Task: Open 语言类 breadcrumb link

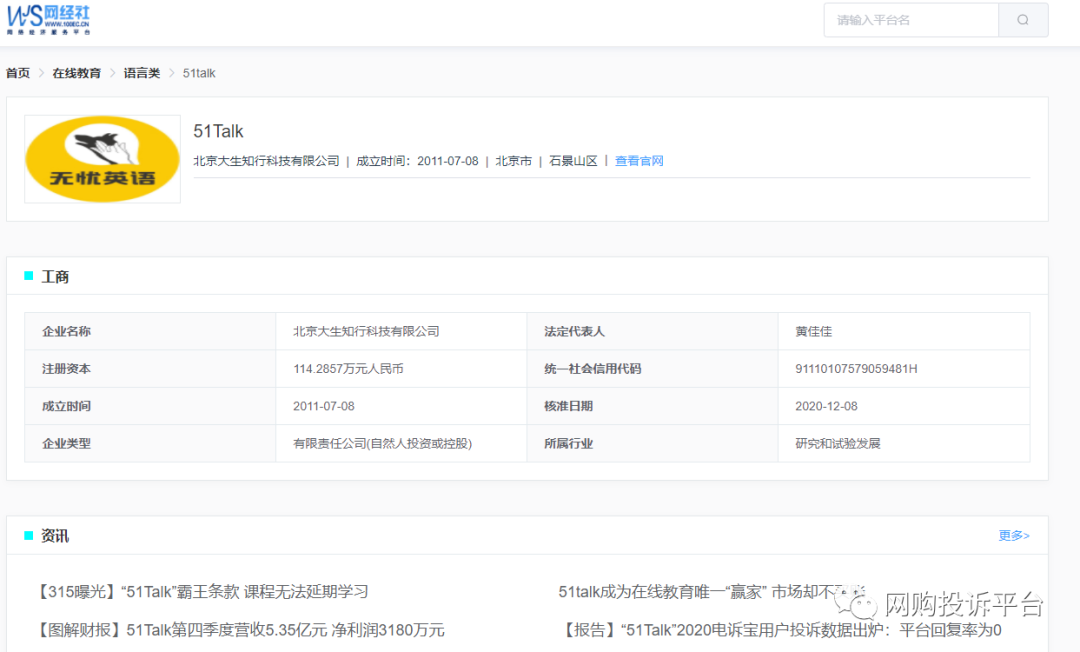Action: (142, 73)
